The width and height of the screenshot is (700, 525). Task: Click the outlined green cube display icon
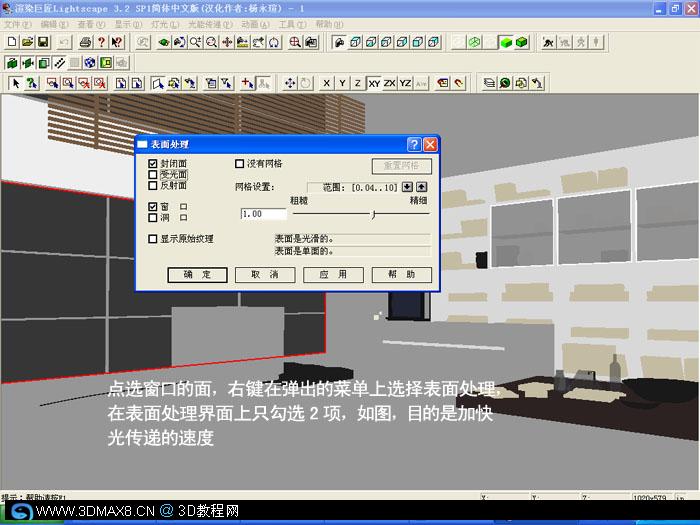521,42
